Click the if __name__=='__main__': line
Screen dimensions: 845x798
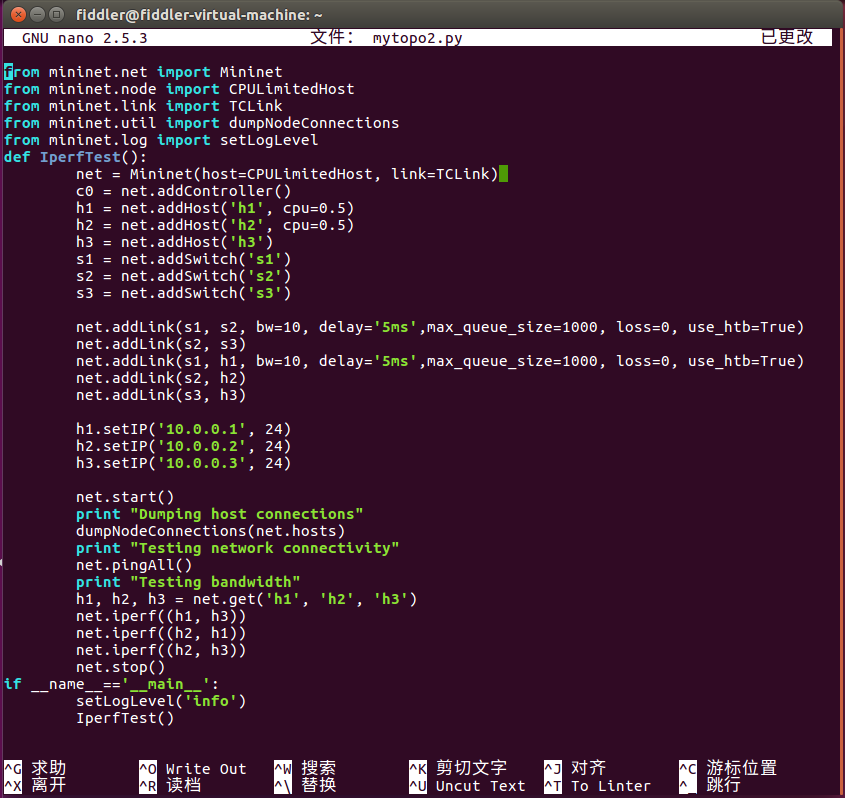[111, 685]
